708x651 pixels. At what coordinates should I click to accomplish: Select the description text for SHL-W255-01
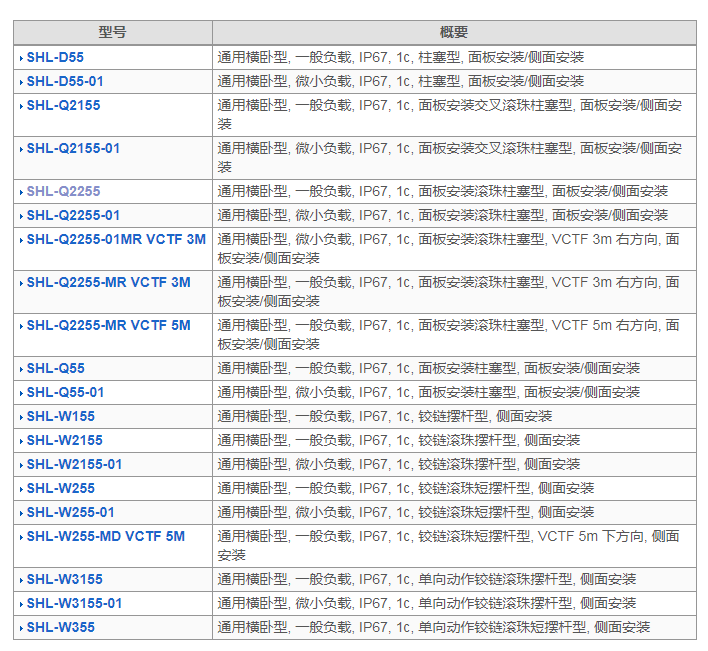tap(406, 512)
